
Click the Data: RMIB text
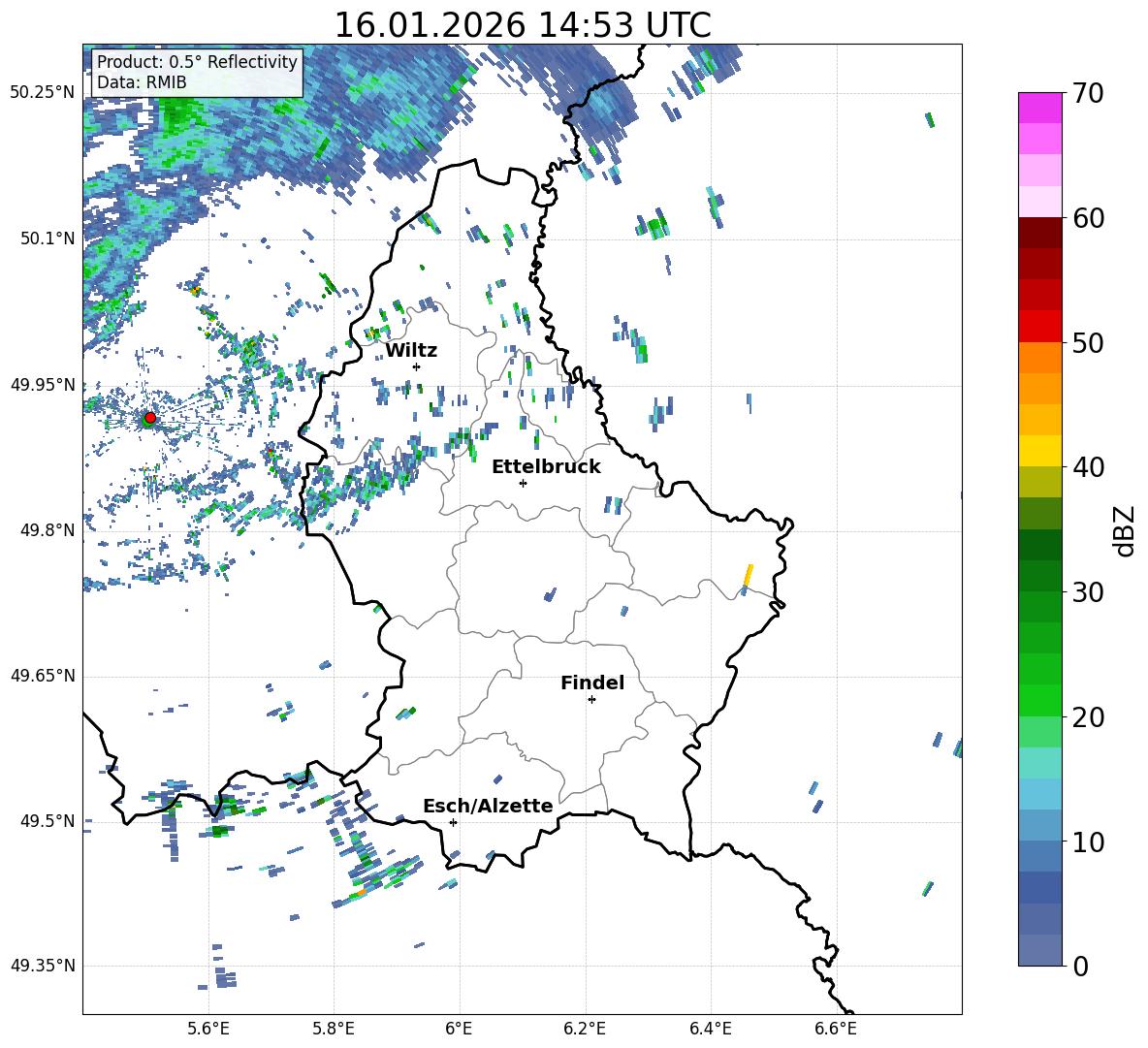pyautogui.click(x=142, y=82)
